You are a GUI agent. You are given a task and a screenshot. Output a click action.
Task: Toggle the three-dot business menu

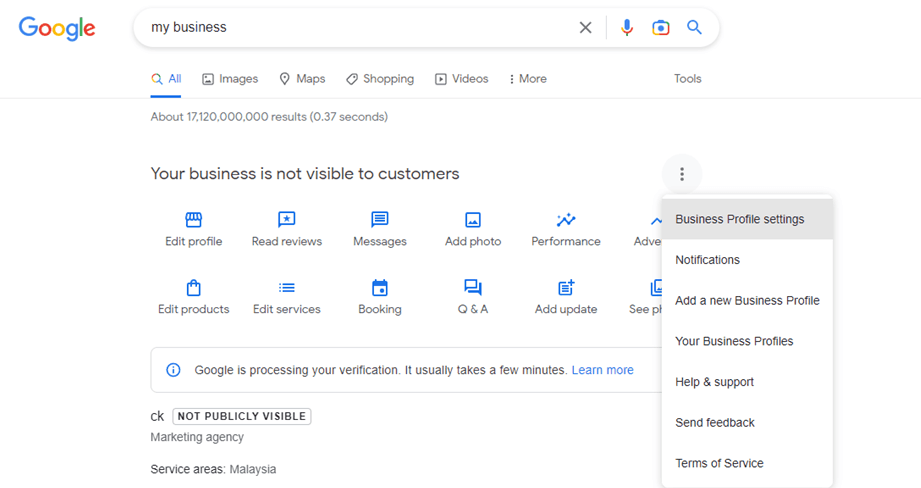pyautogui.click(x=682, y=174)
